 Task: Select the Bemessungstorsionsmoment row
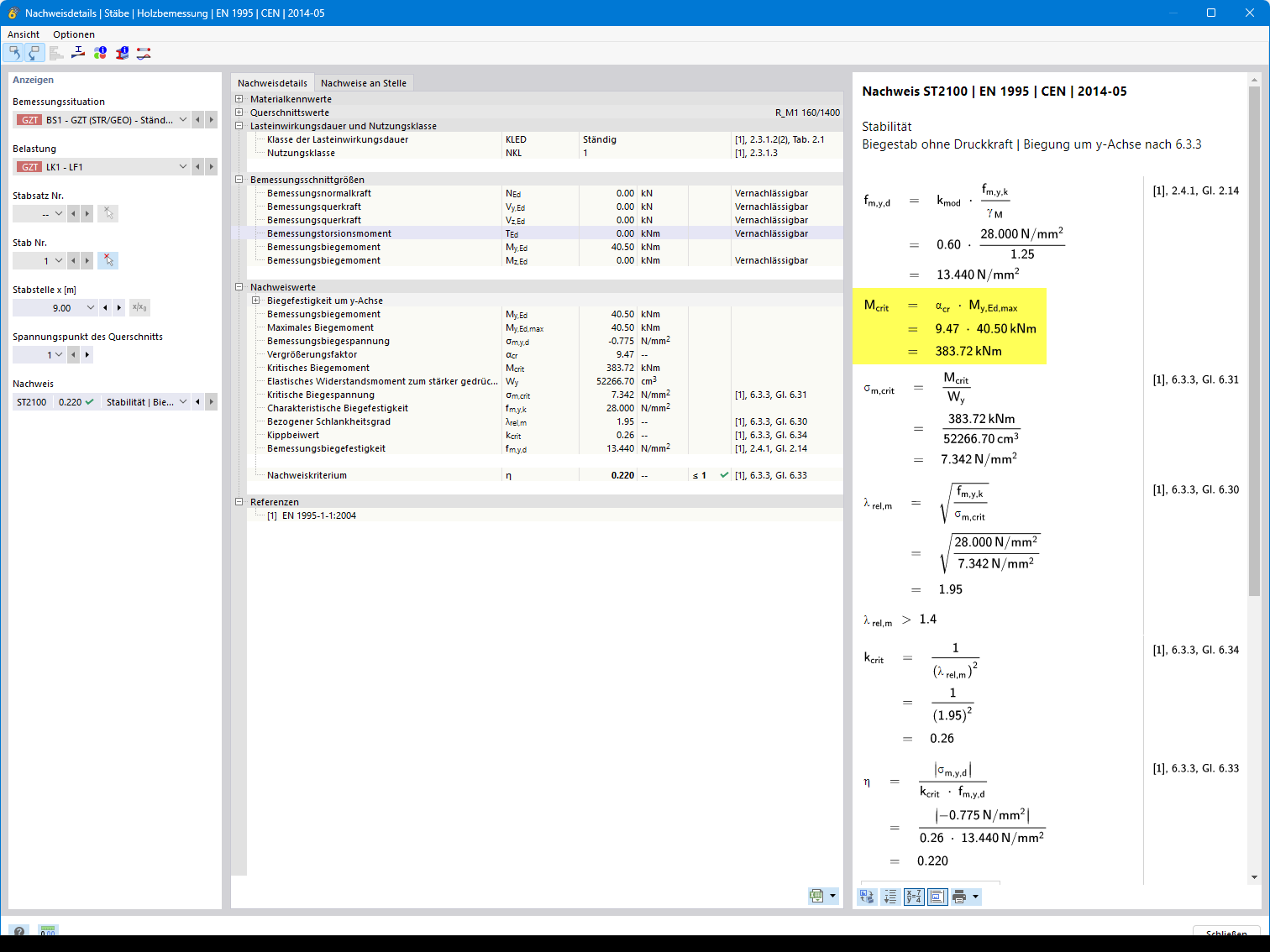coord(538,233)
